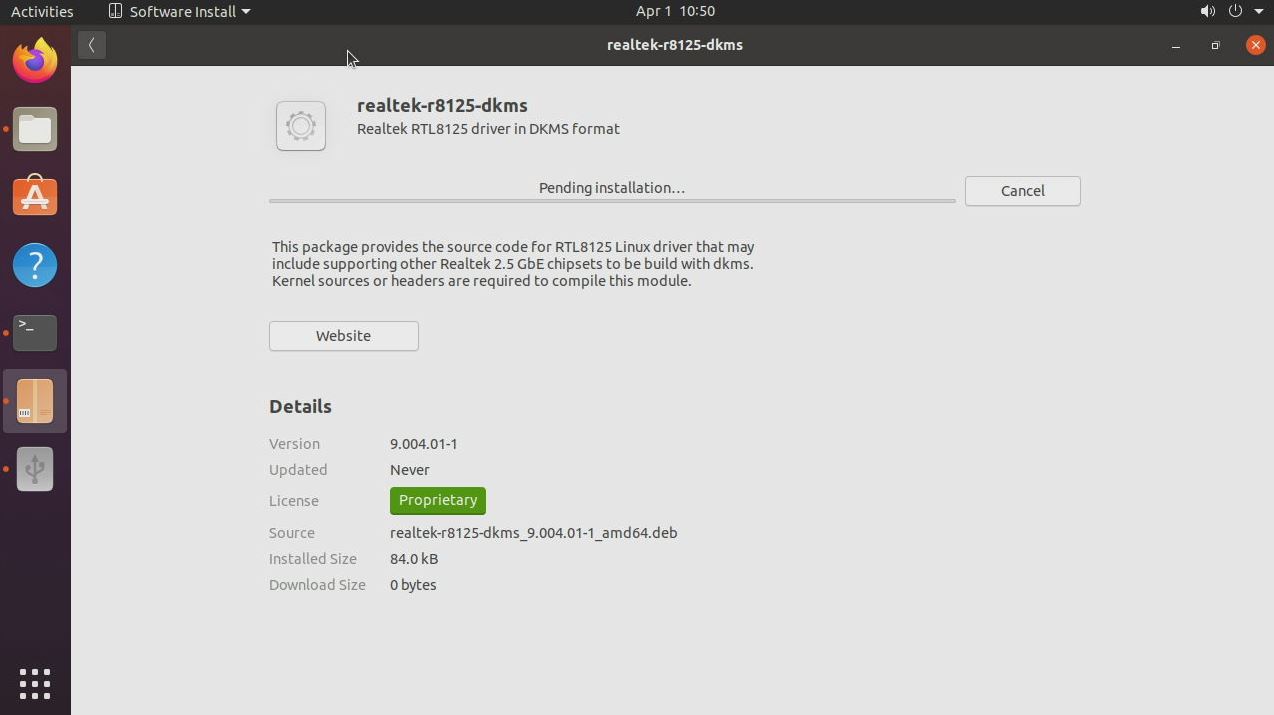The height and width of the screenshot is (715, 1274).
Task: Click the 'Version' label
Action: 294,444
